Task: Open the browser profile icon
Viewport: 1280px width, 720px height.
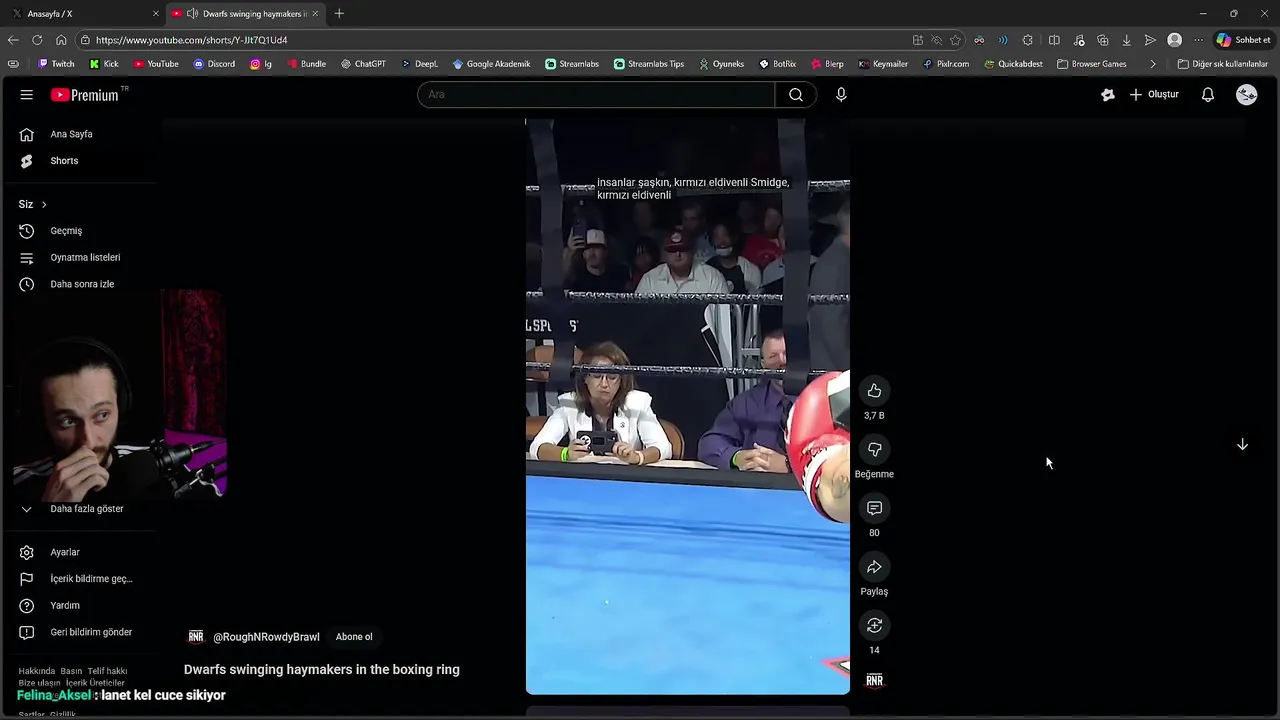Action: point(1175,40)
